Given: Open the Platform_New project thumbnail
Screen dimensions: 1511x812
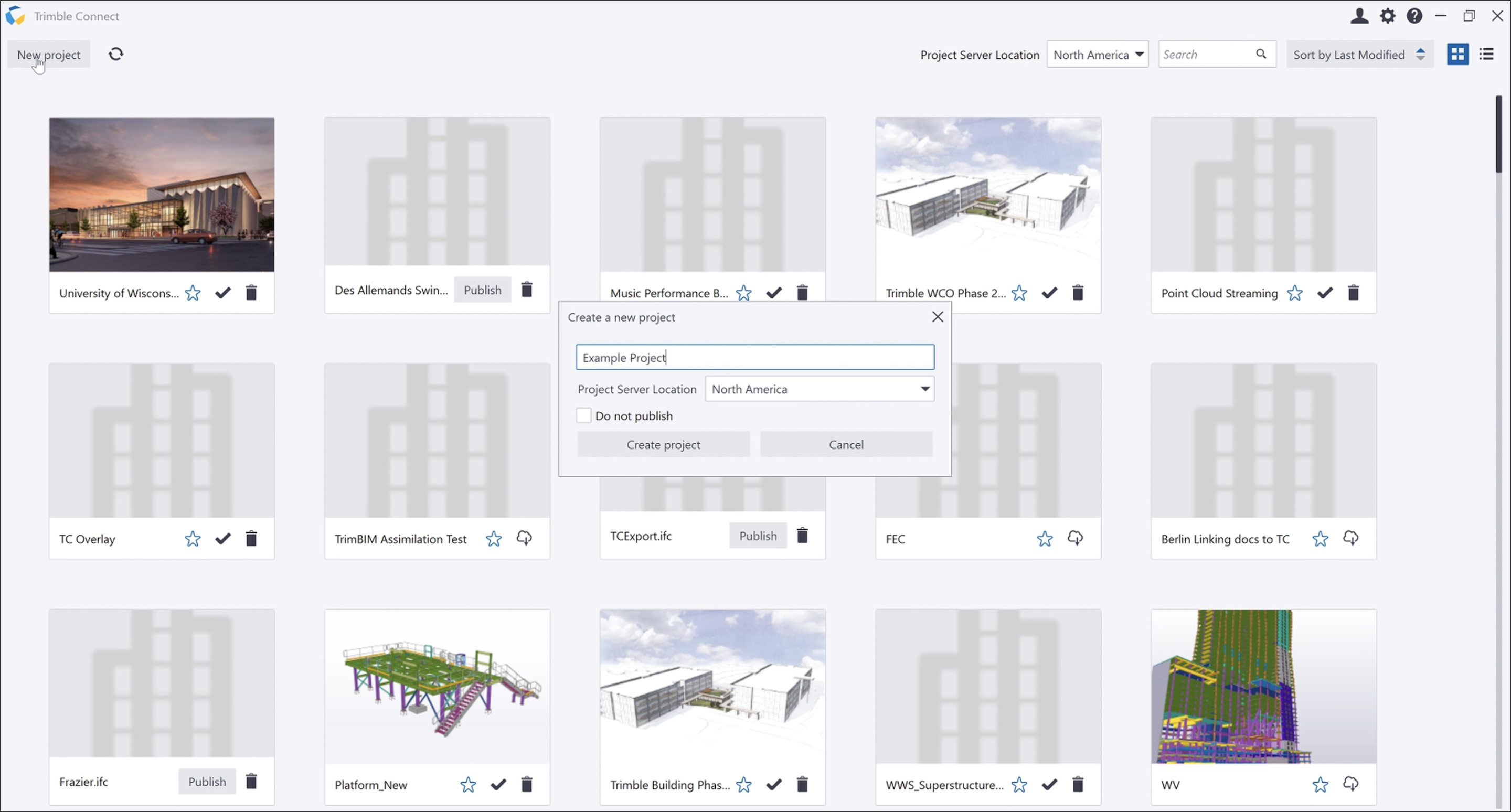Looking at the screenshot, I should [437, 686].
